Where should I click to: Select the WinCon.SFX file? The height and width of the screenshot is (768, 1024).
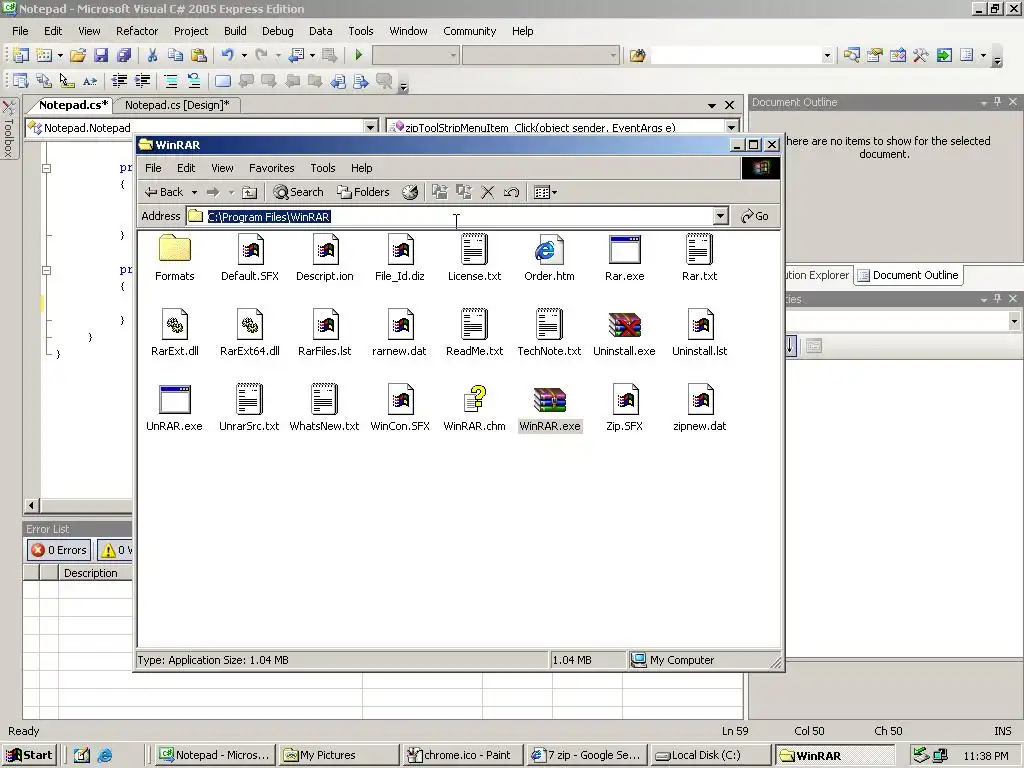(x=400, y=408)
